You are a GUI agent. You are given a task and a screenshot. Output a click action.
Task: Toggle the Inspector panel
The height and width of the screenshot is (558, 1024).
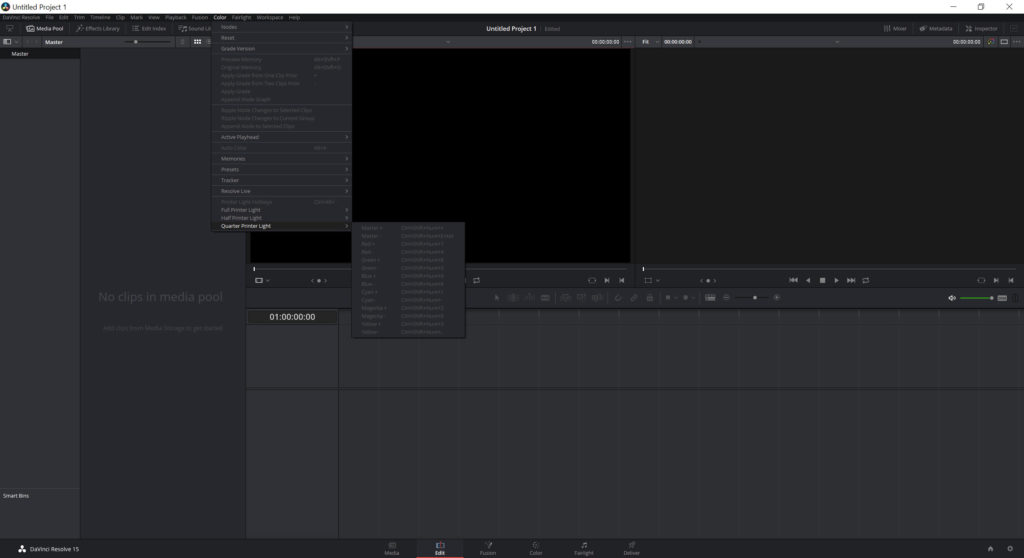(982, 29)
